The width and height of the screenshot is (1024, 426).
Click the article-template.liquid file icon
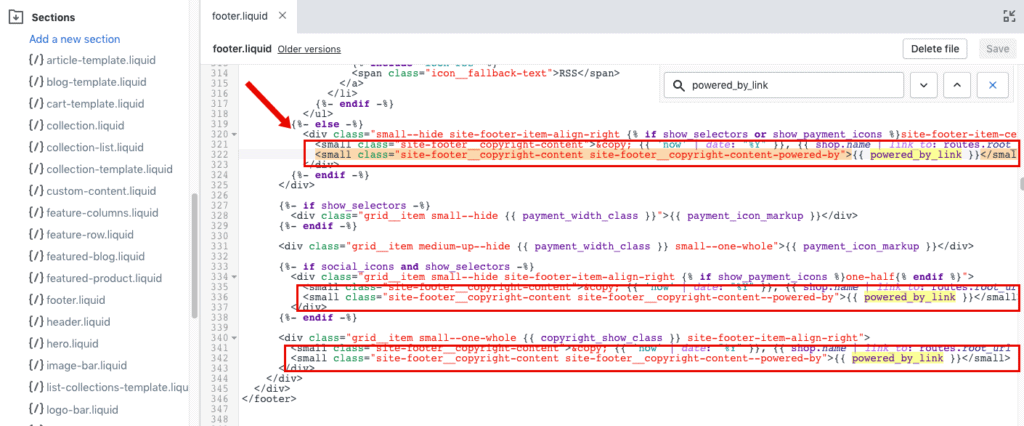pos(36,60)
